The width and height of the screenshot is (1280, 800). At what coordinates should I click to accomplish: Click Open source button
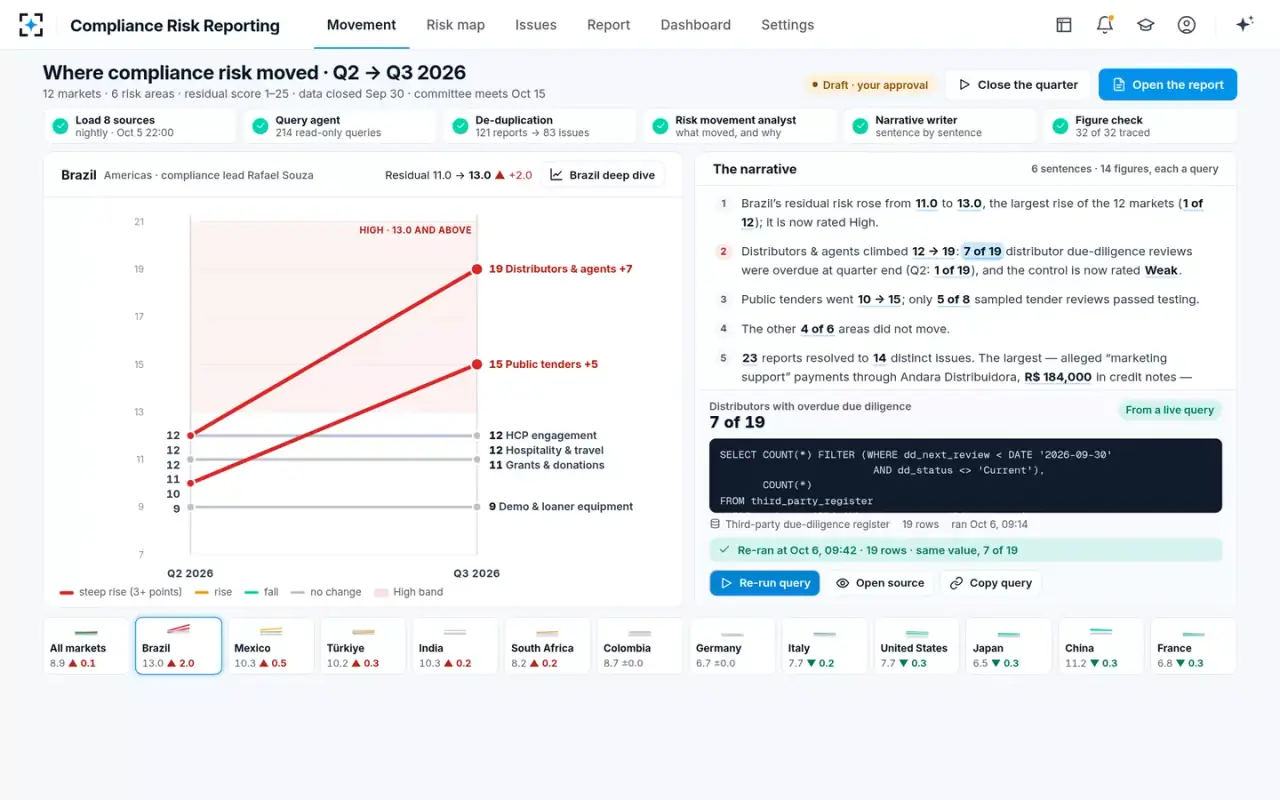(880, 583)
